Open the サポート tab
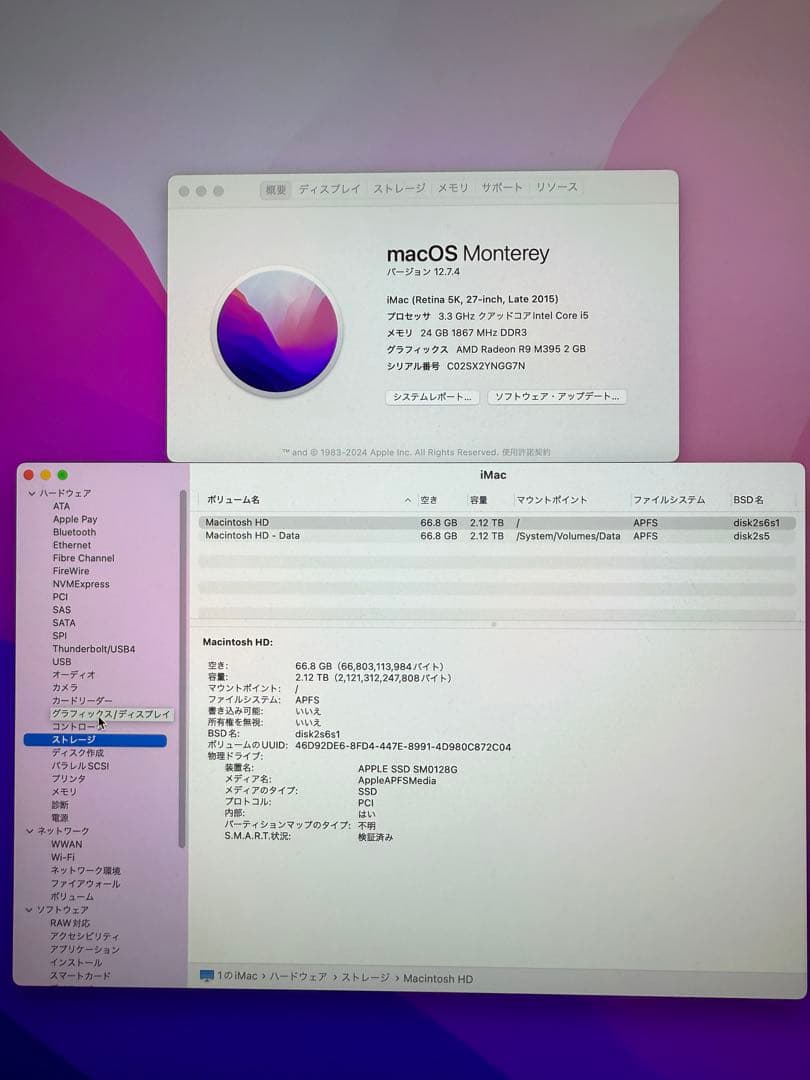This screenshot has width=810, height=1080. pos(501,188)
